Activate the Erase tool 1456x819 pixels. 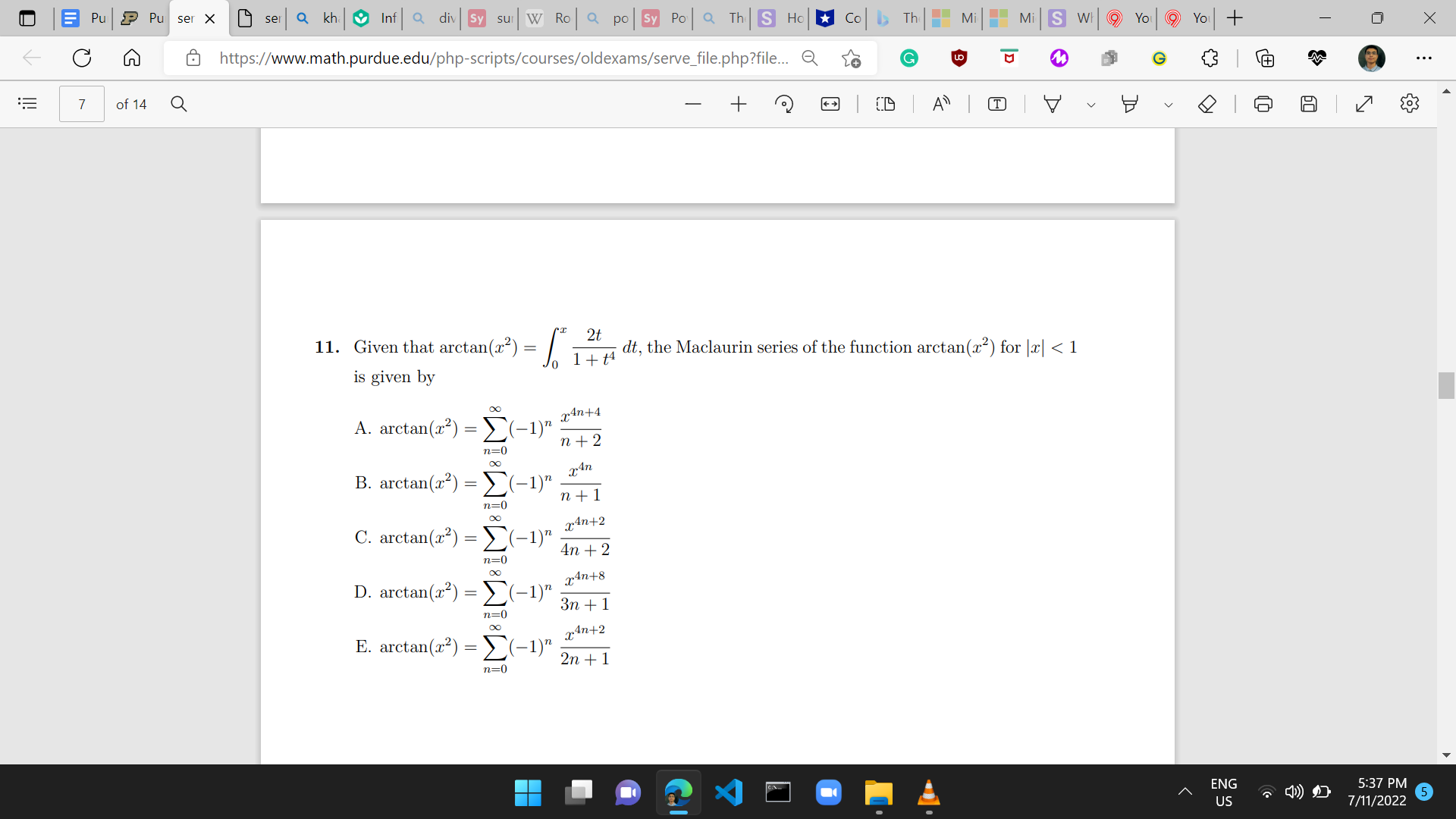(1207, 104)
